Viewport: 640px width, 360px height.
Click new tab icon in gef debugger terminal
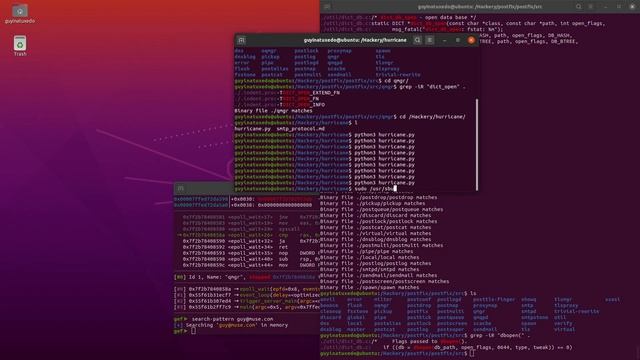[180, 188]
